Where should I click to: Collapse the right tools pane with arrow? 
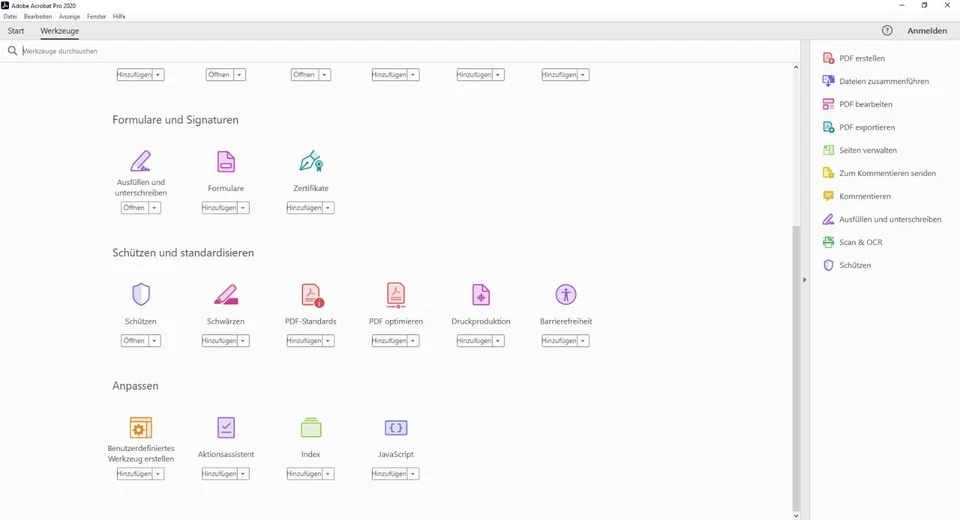pyautogui.click(x=804, y=280)
